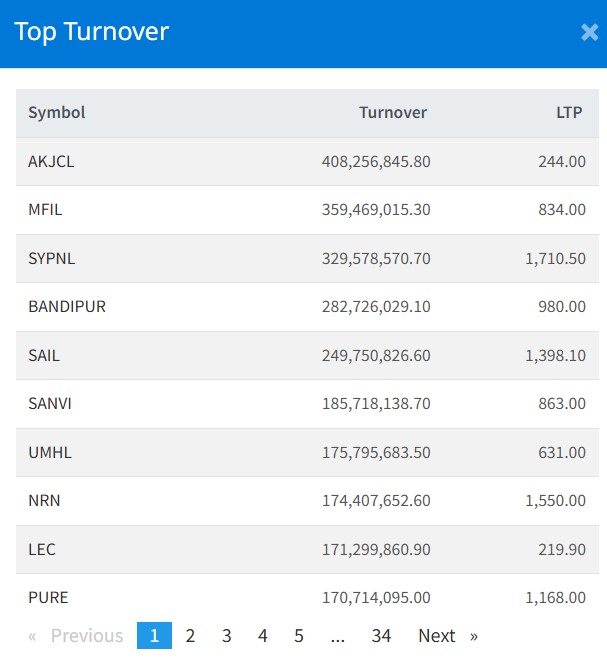Select the AKJCL symbol row
The width and height of the screenshot is (607, 672).
(52, 162)
